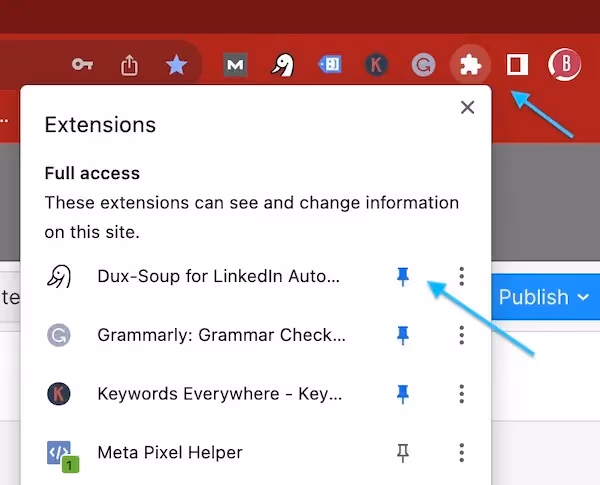This screenshot has height=485, width=600.
Task: Click Keywords Everywhere K icon in list
Action: (x=59, y=394)
